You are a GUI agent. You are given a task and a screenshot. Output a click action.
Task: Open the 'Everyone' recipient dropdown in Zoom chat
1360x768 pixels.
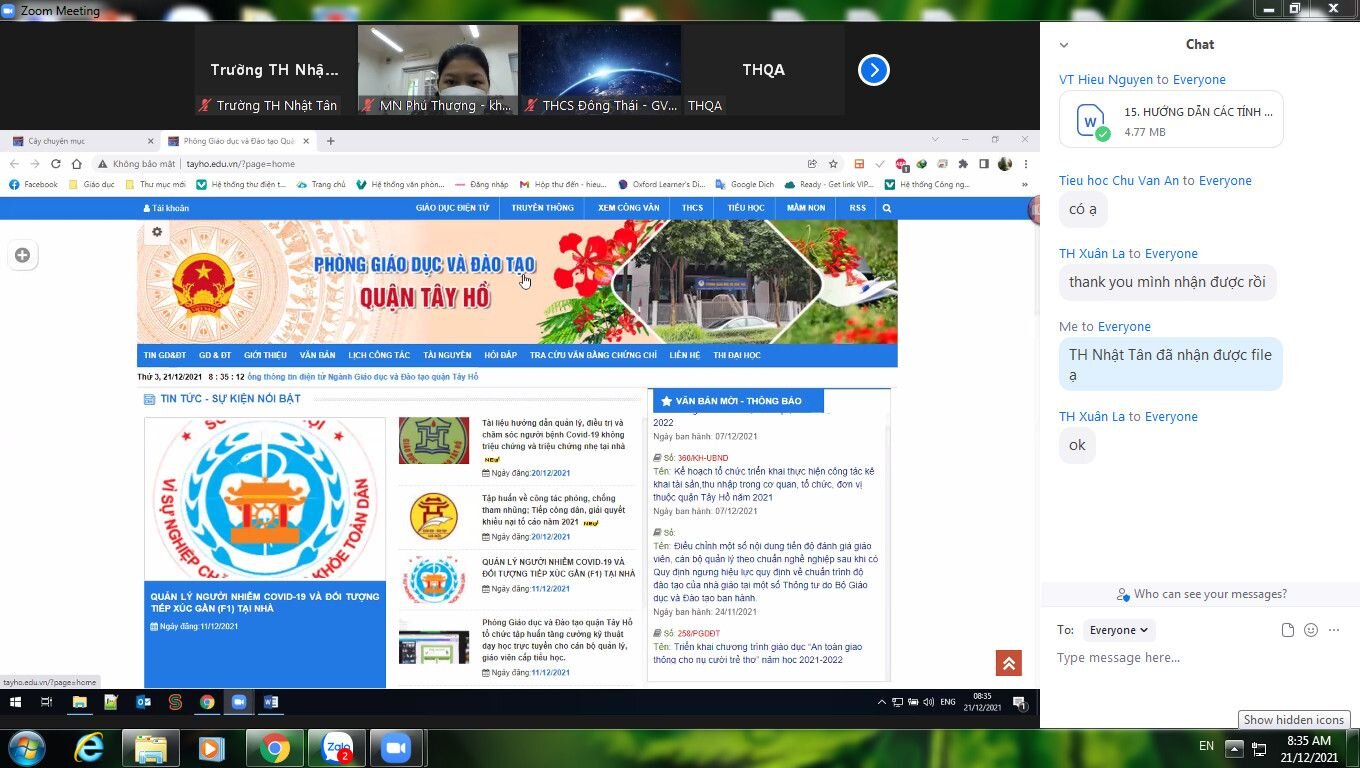[1118, 630]
